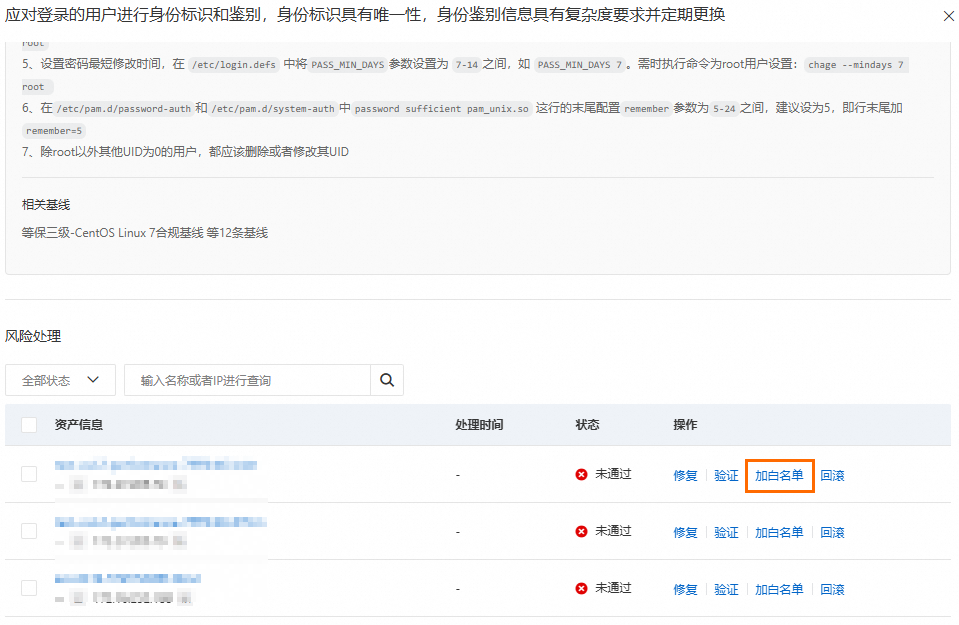
Task: Click 加白名单 in the first asset row
Action: [779, 475]
